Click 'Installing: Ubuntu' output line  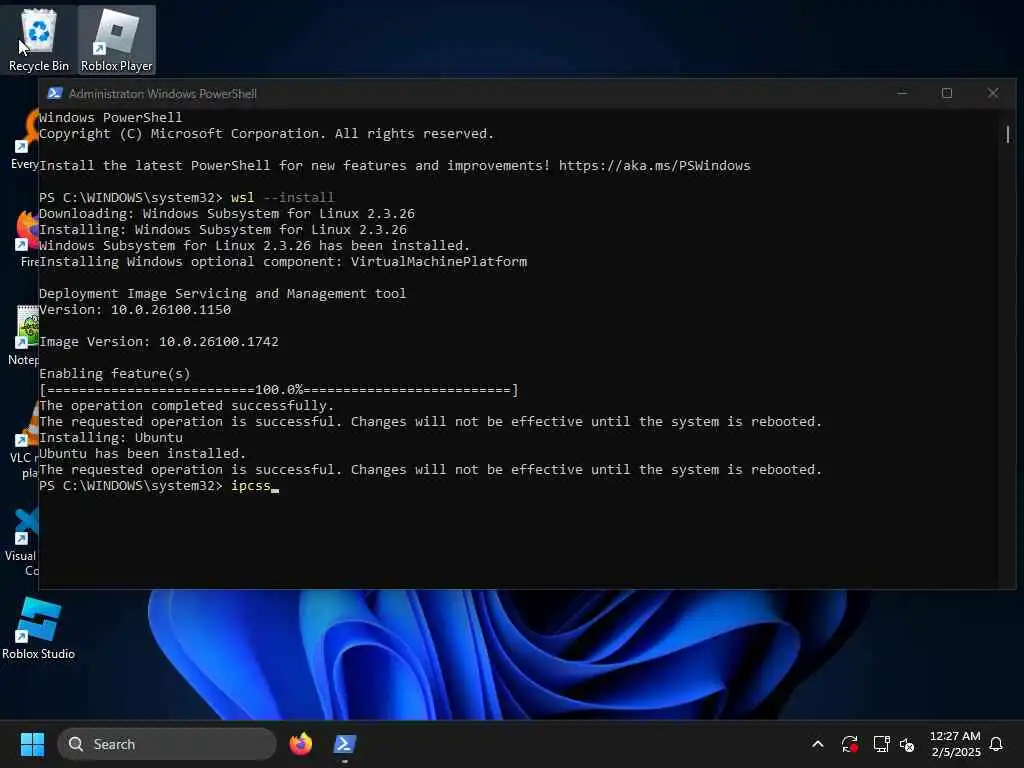point(111,438)
